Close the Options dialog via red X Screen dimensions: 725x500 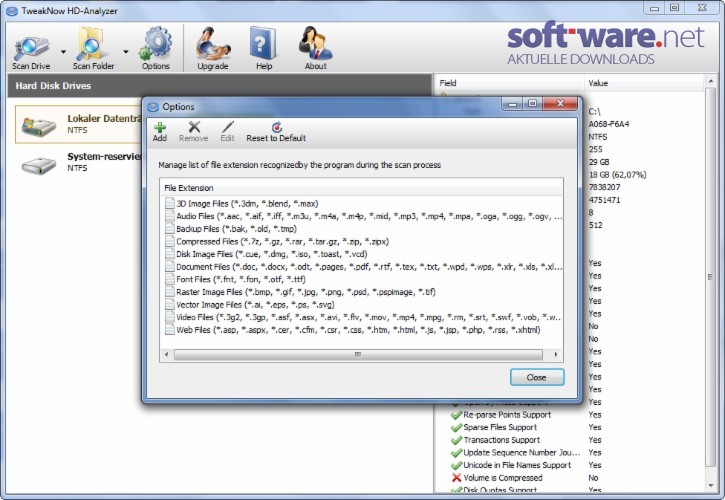pyautogui.click(x=560, y=104)
